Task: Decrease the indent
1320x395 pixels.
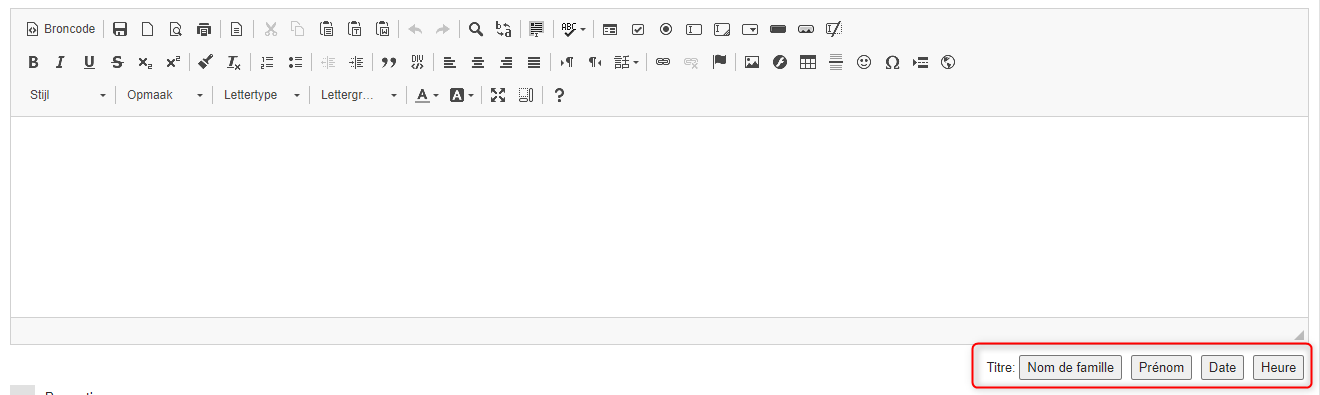Action: click(x=328, y=62)
